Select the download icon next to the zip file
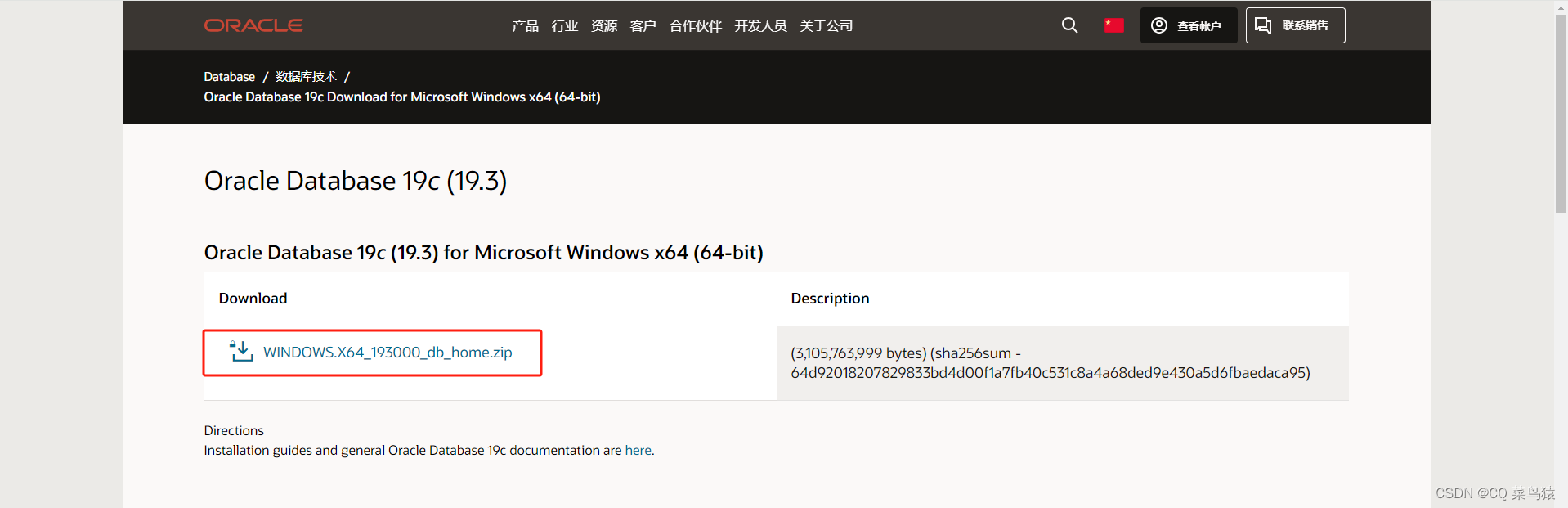The width and height of the screenshot is (1568, 508). pos(240,352)
